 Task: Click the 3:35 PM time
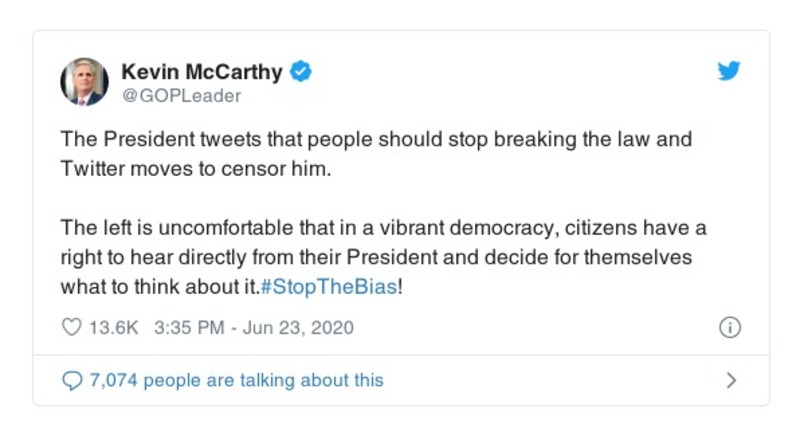[x=186, y=327]
